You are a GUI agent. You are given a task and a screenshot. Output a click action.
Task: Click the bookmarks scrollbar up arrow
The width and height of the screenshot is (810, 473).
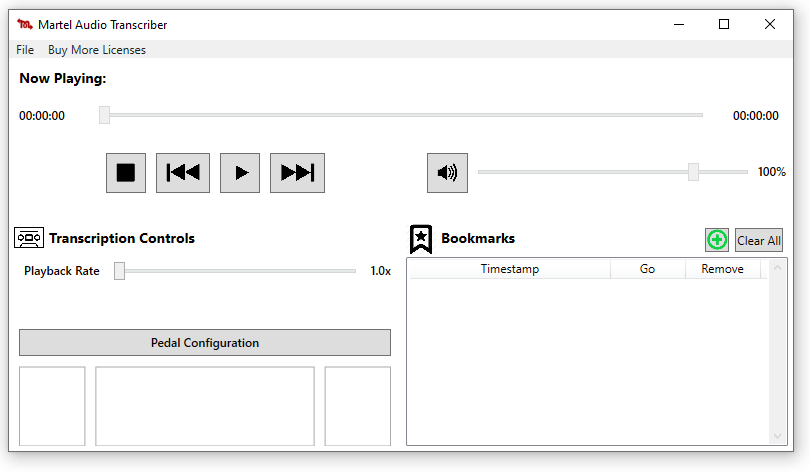point(777,267)
